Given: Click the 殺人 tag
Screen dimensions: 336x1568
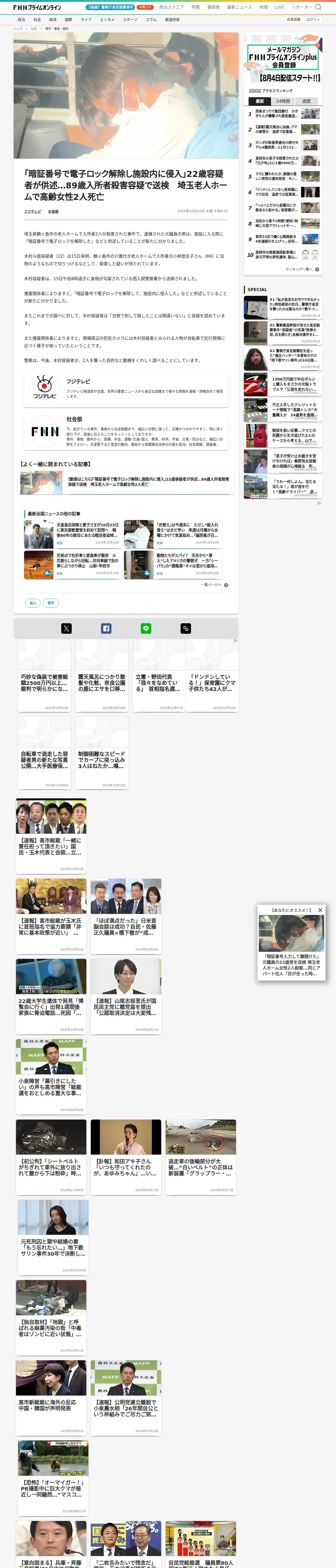Looking at the screenshot, I should [33, 603].
